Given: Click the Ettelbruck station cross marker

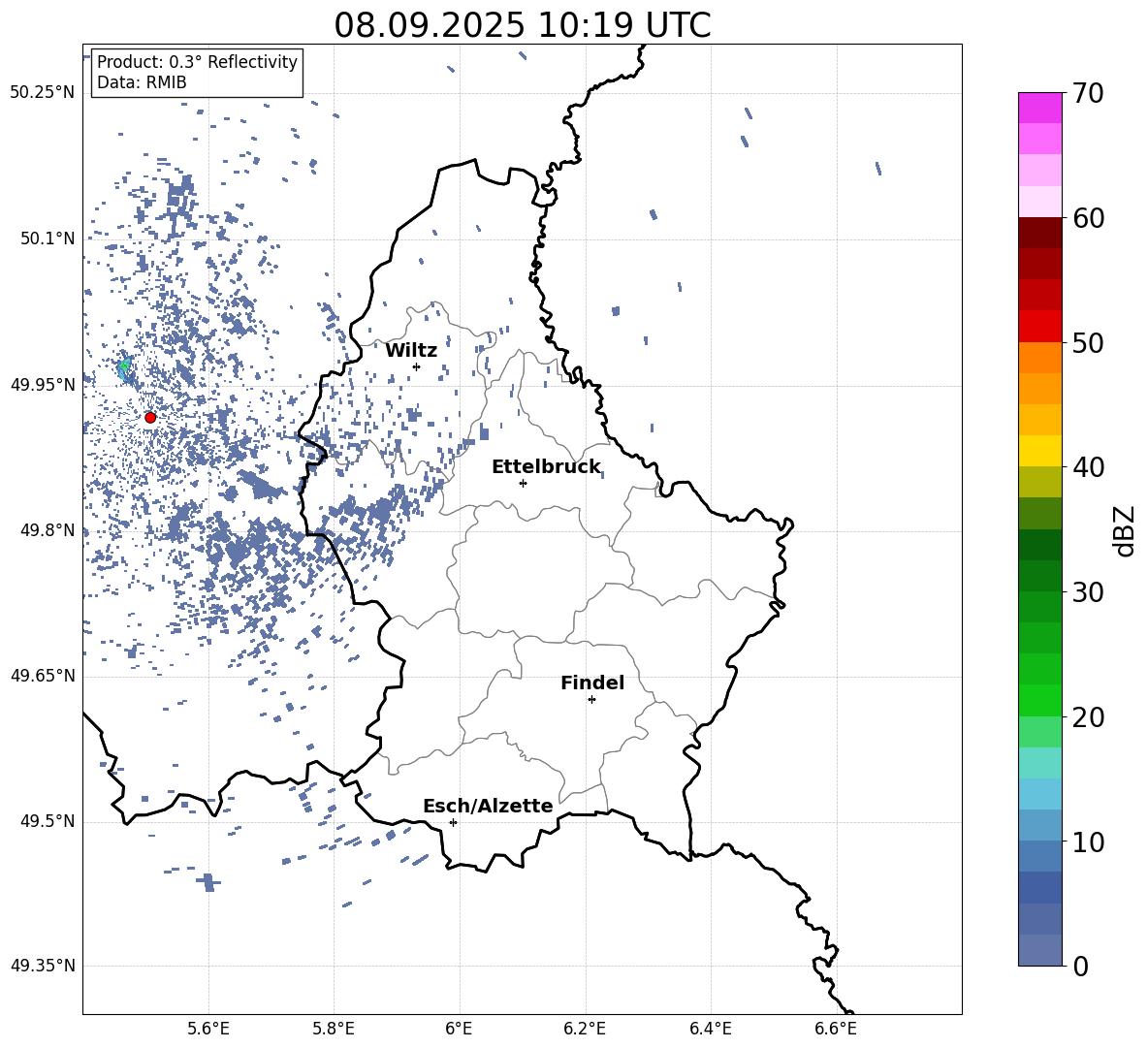Looking at the screenshot, I should pos(523,483).
